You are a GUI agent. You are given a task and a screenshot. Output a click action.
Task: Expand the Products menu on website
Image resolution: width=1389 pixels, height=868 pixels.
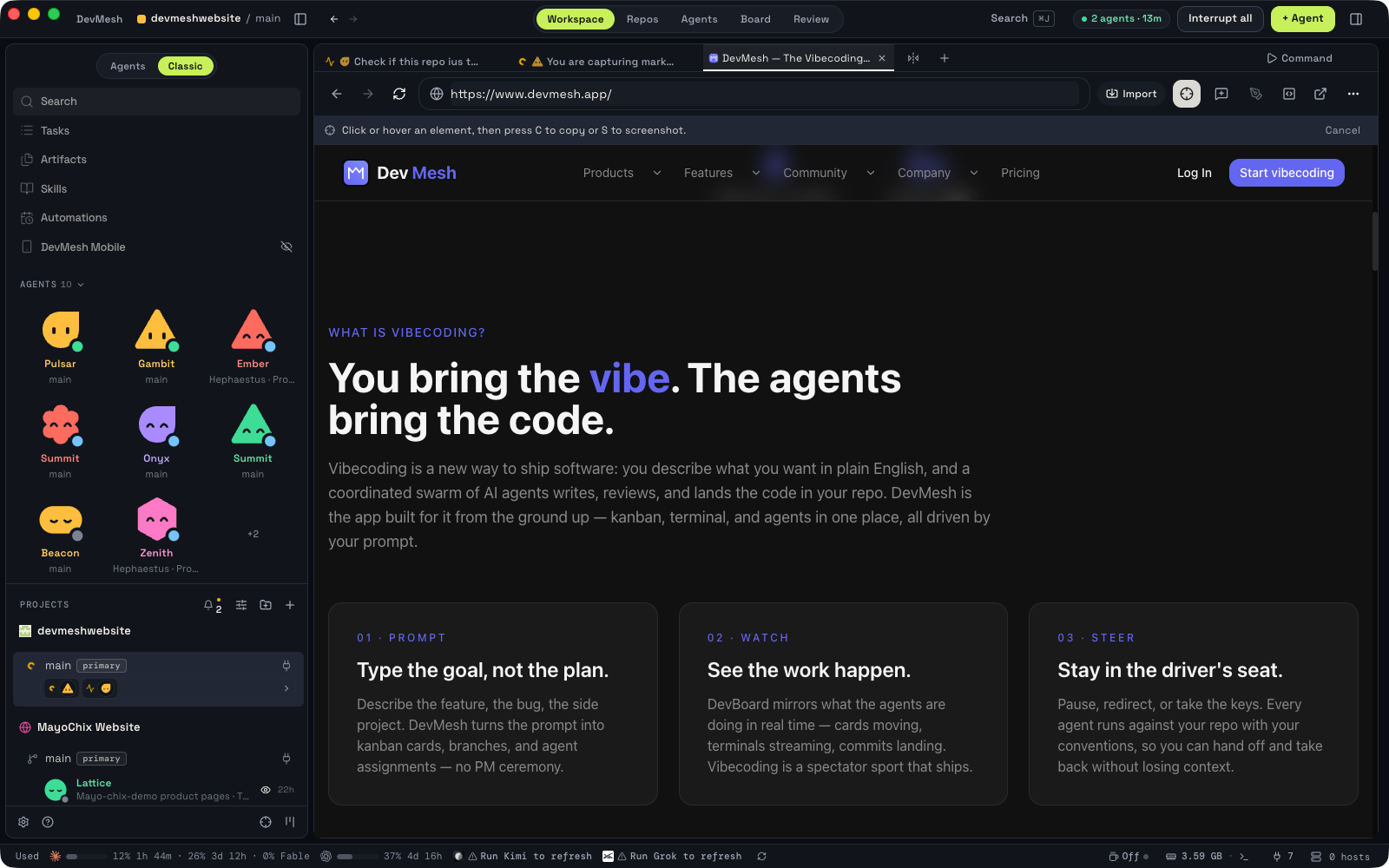[x=622, y=173]
